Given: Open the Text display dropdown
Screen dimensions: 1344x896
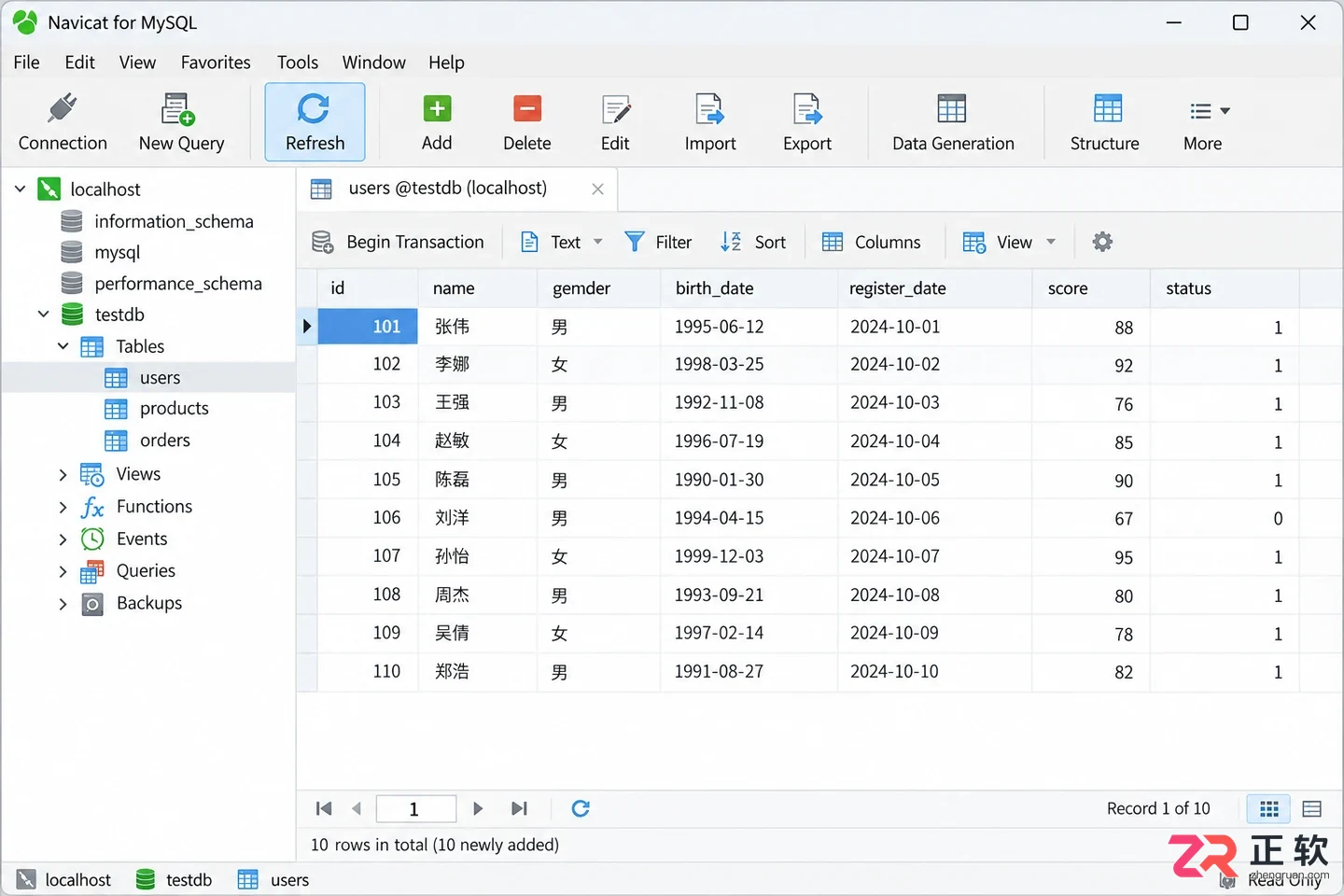Looking at the screenshot, I should (562, 242).
